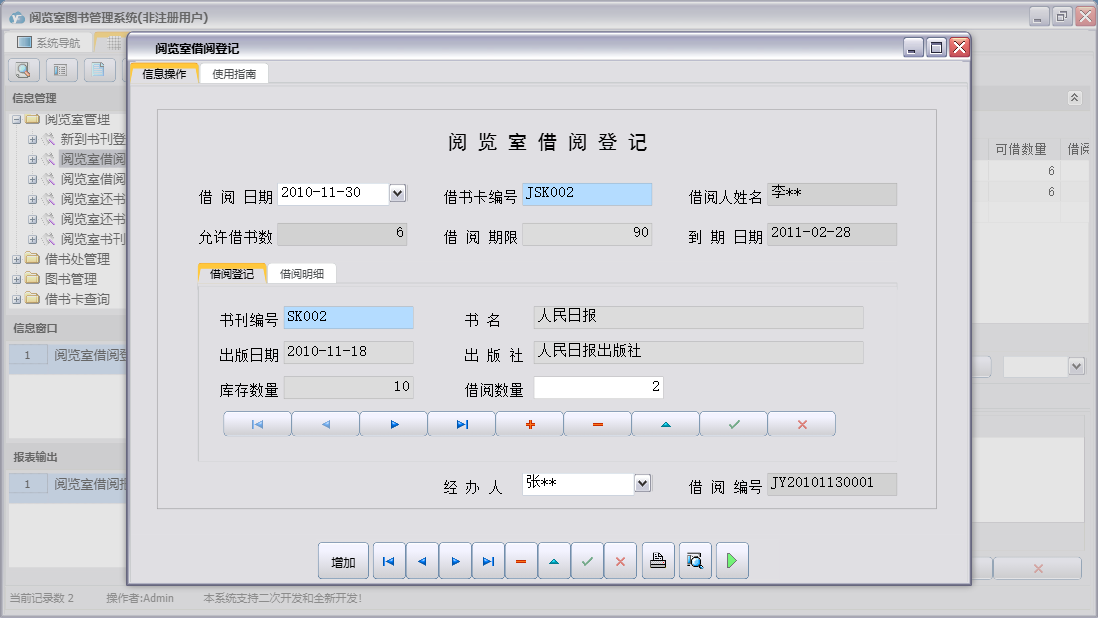This screenshot has width=1098, height=618.
Task: Click red X cancel in detail navigator
Action: click(x=802, y=424)
